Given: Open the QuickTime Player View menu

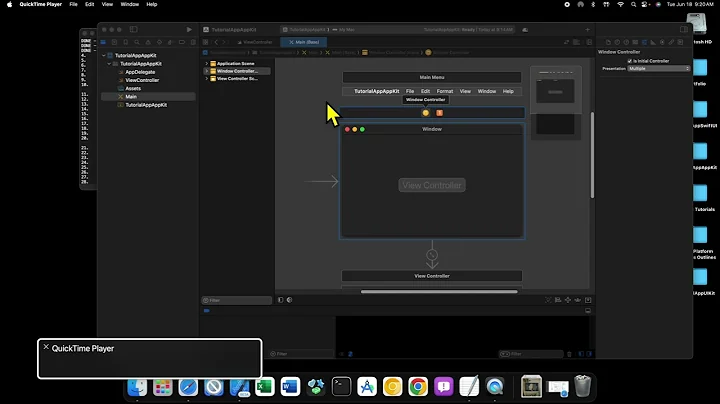Looking at the screenshot, I should coord(107,4).
